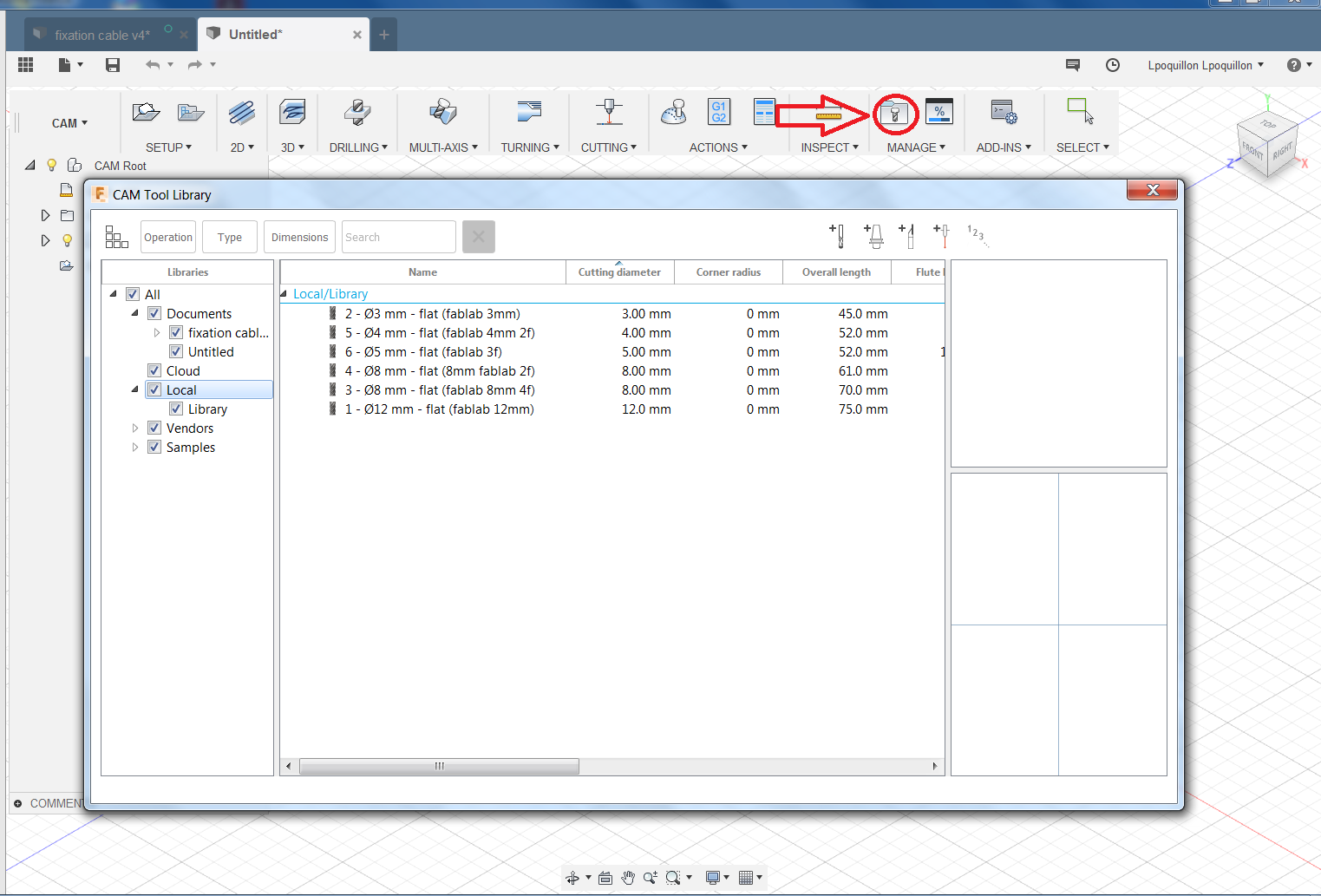The width and height of the screenshot is (1321, 896).
Task: Open the CAM workspace dropdown
Action: pyautogui.click(x=69, y=123)
